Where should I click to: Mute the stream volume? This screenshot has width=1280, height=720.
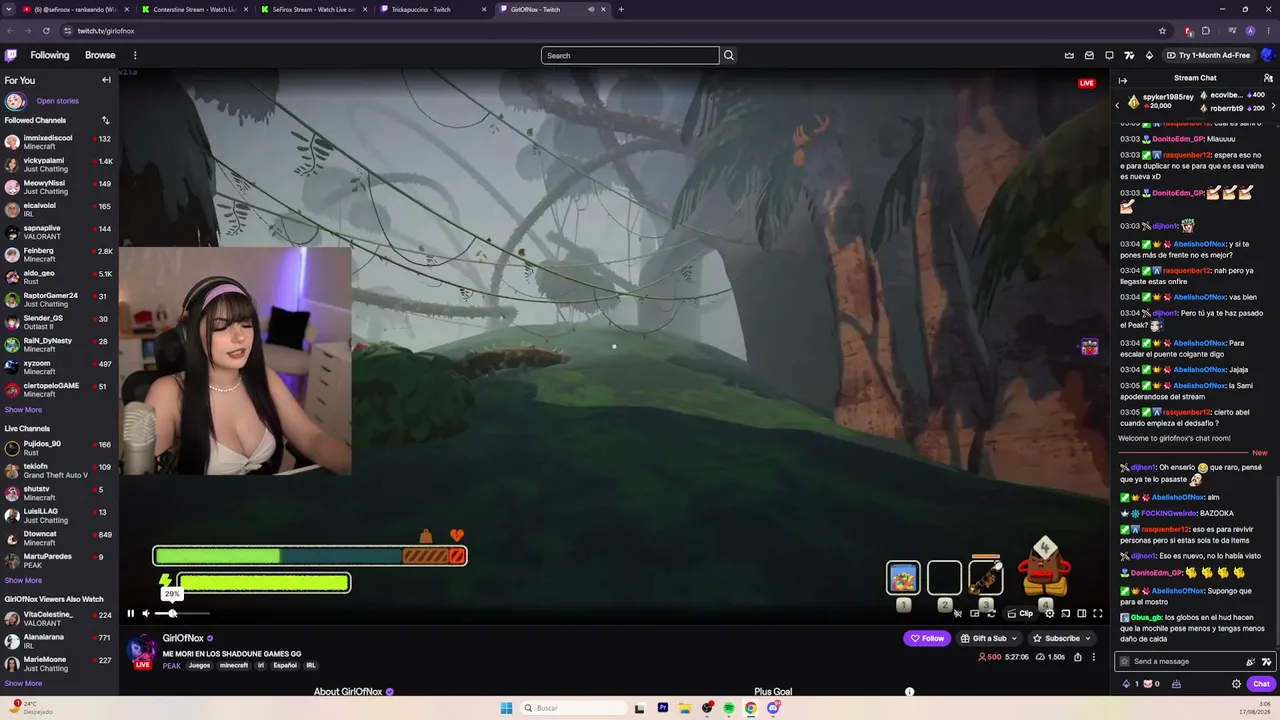tap(146, 613)
